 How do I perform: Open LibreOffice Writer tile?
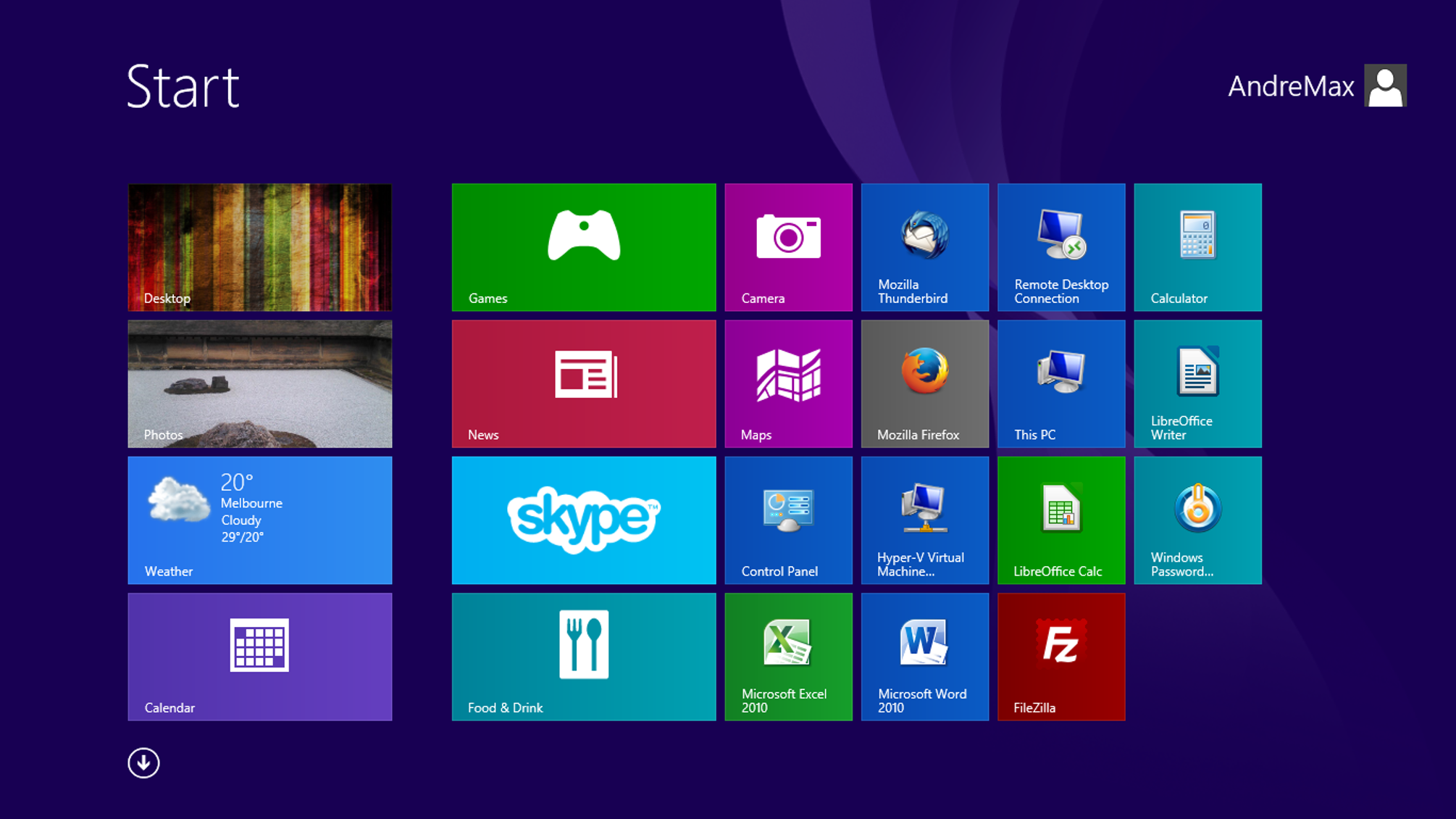pyautogui.click(x=1197, y=383)
